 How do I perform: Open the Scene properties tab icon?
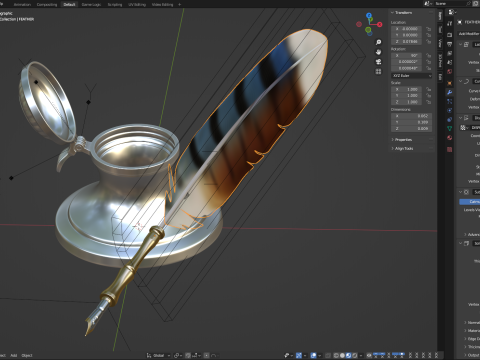(x=449, y=62)
